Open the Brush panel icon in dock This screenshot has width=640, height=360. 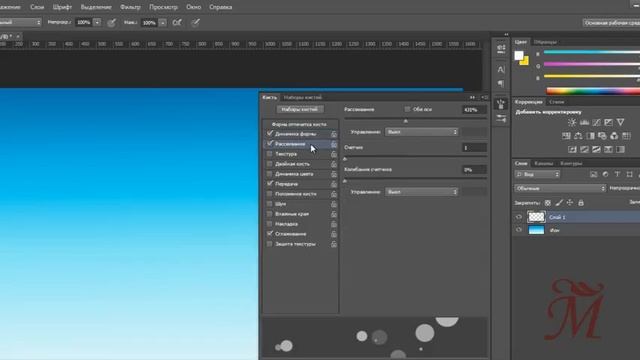tap(501, 104)
